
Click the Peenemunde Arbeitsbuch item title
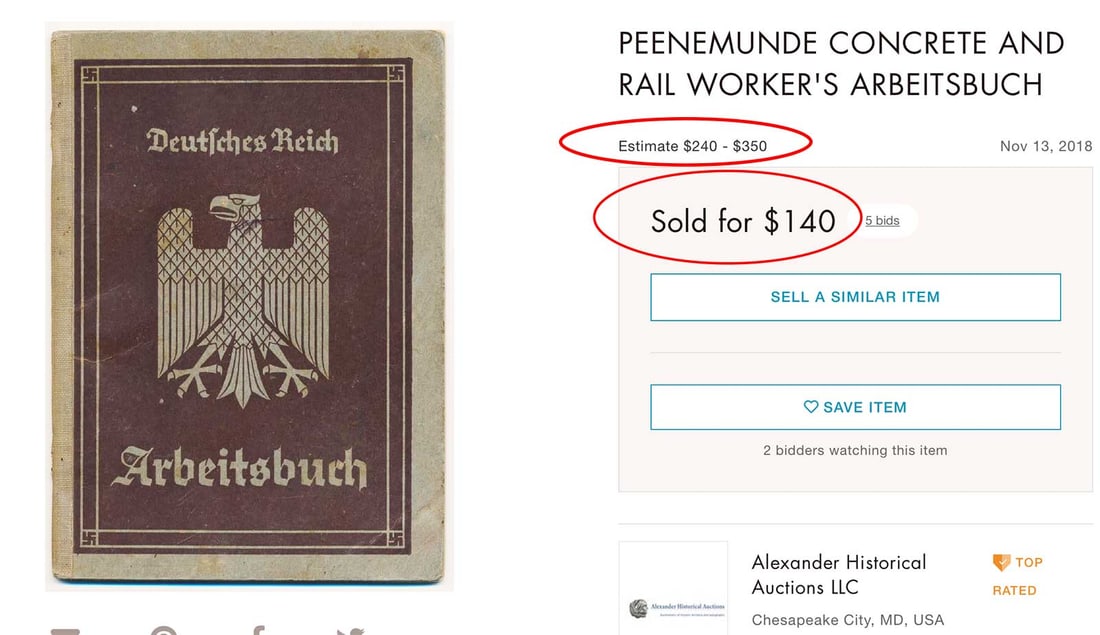click(841, 64)
